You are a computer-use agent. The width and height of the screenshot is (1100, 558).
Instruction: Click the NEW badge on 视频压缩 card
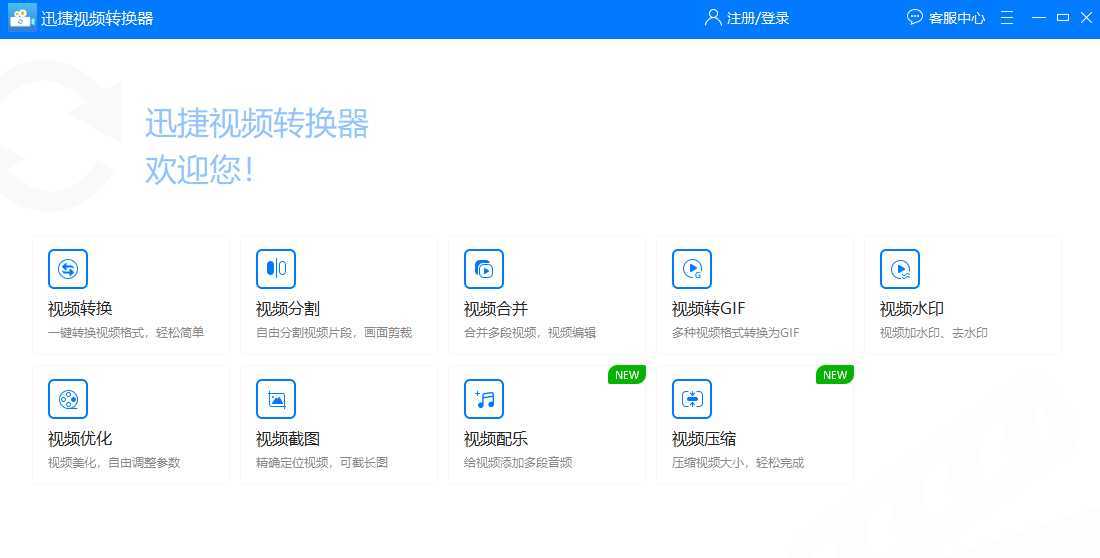click(x=835, y=375)
